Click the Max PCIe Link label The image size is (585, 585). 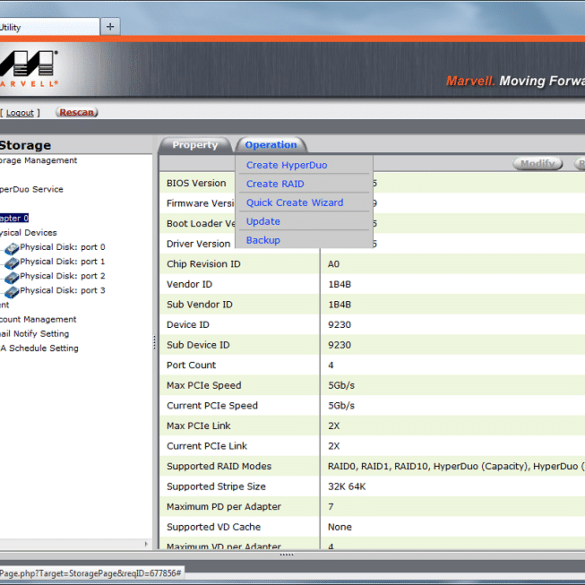pos(198,426)
